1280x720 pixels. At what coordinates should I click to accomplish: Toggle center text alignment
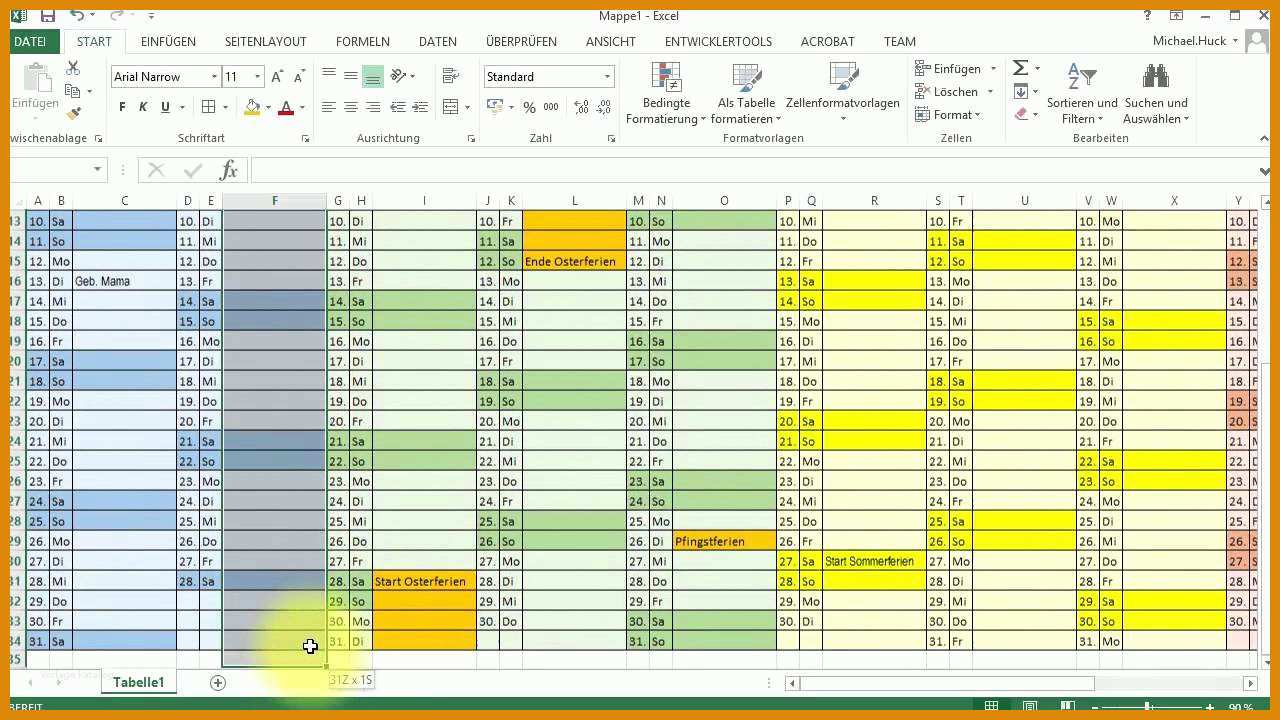(x=351, y=107)
